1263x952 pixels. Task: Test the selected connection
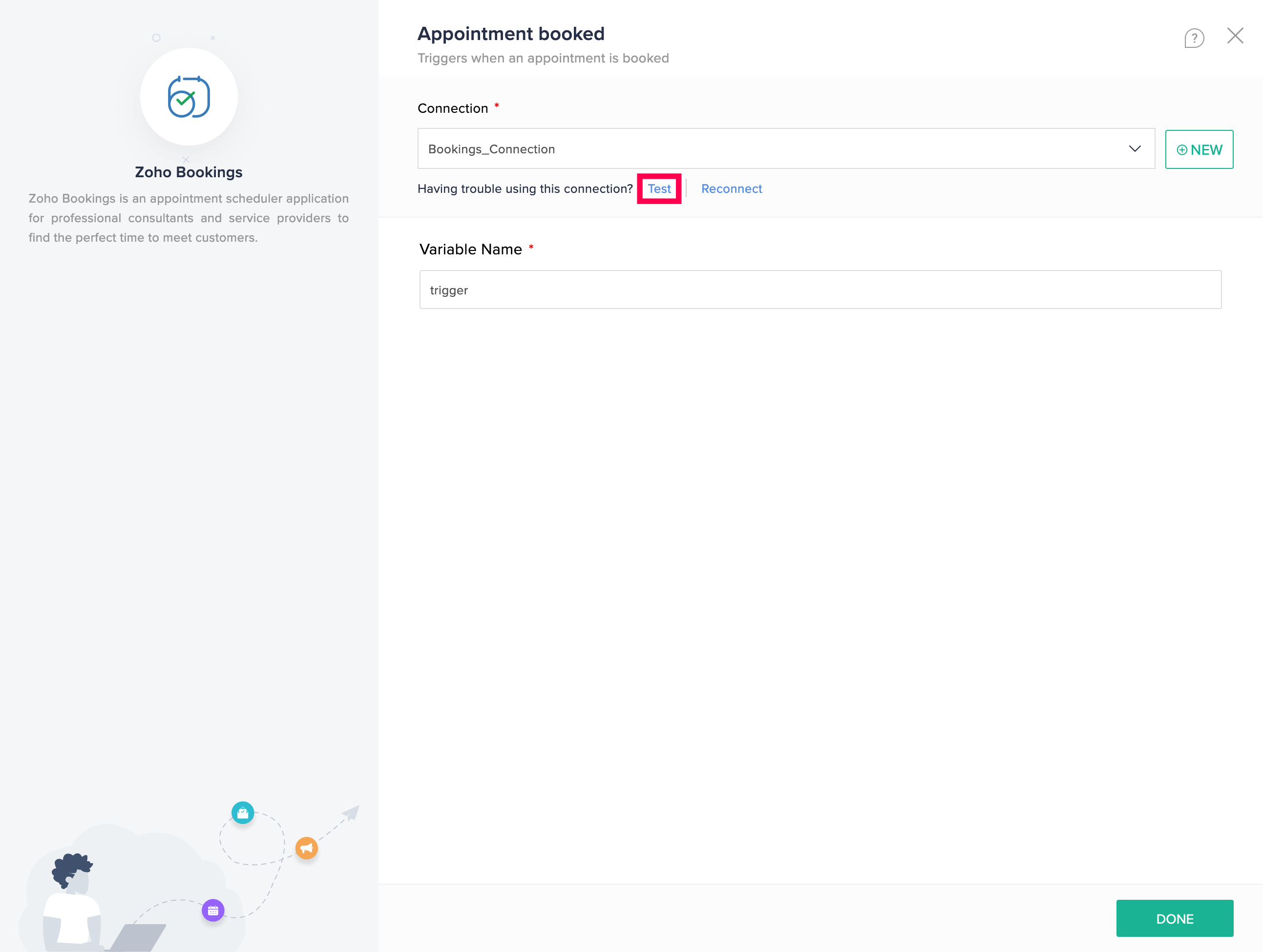click(659, 189)
